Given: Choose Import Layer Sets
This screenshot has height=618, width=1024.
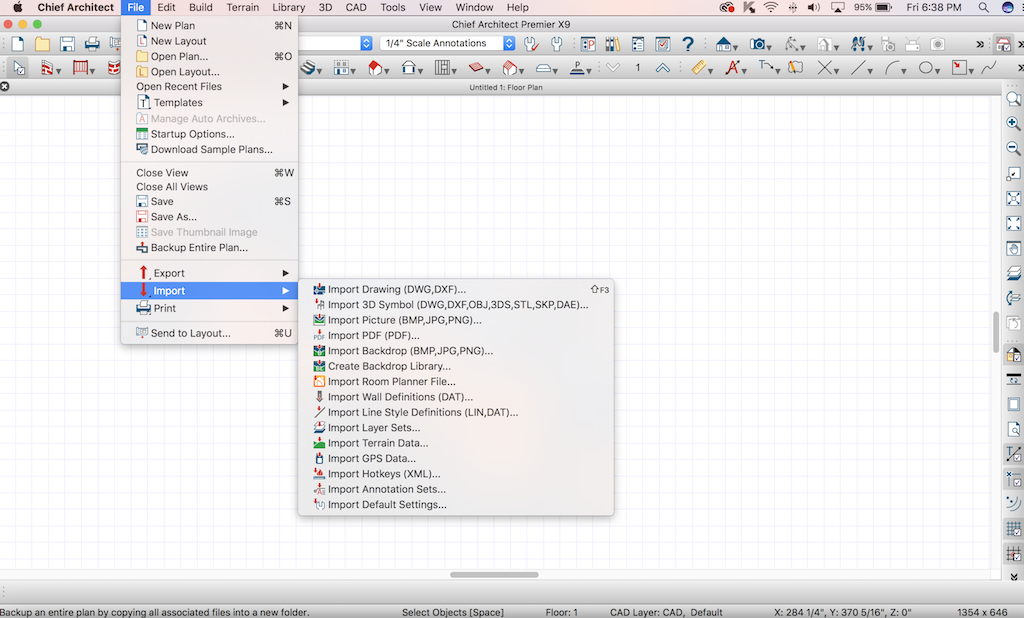Looking at the screenshot, I should [x=456, y=428].
